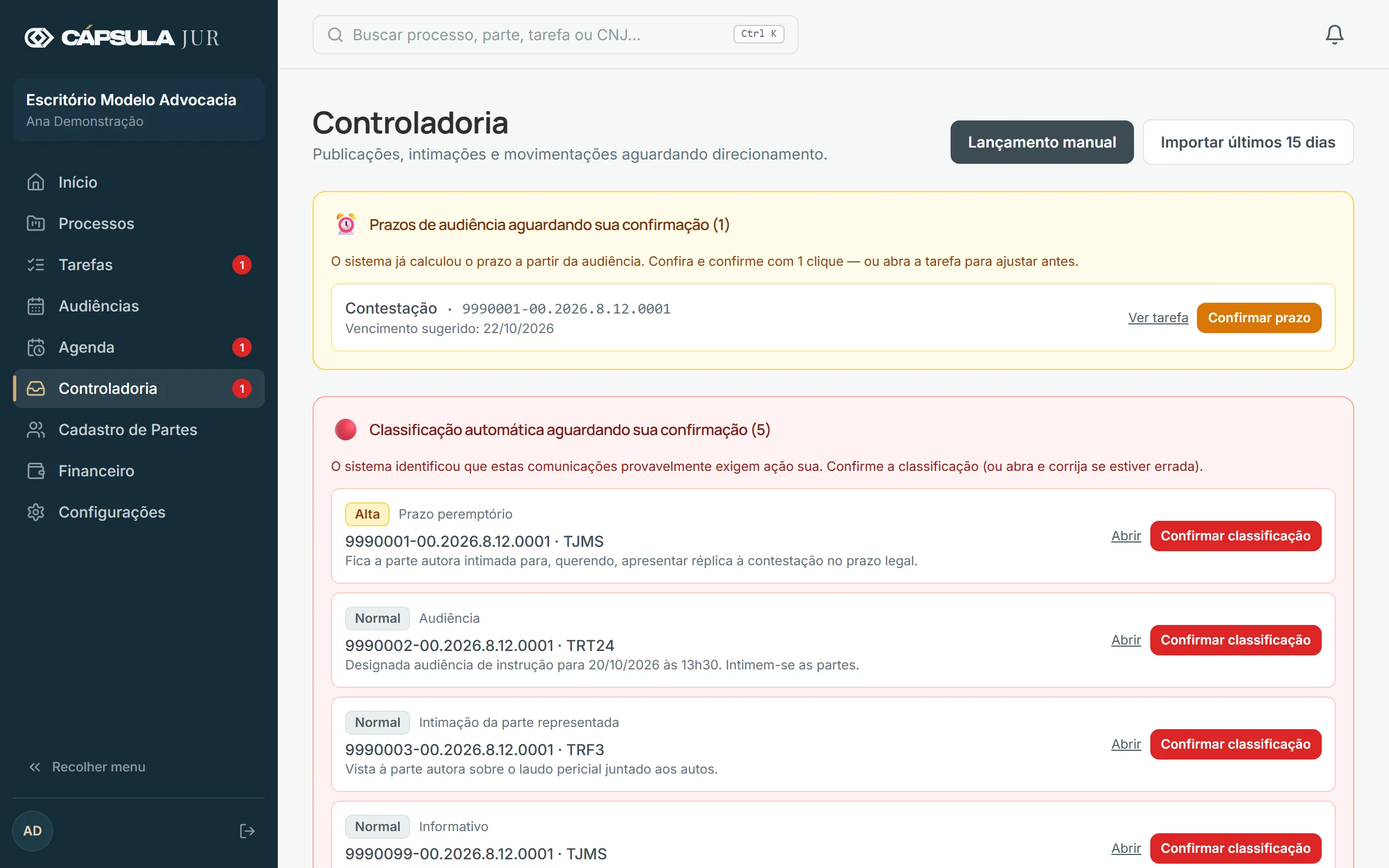Collapse sidebar with Recolher menu
Image resolution: width=1389 pixels, height=868 pixels.
[87, 767]
